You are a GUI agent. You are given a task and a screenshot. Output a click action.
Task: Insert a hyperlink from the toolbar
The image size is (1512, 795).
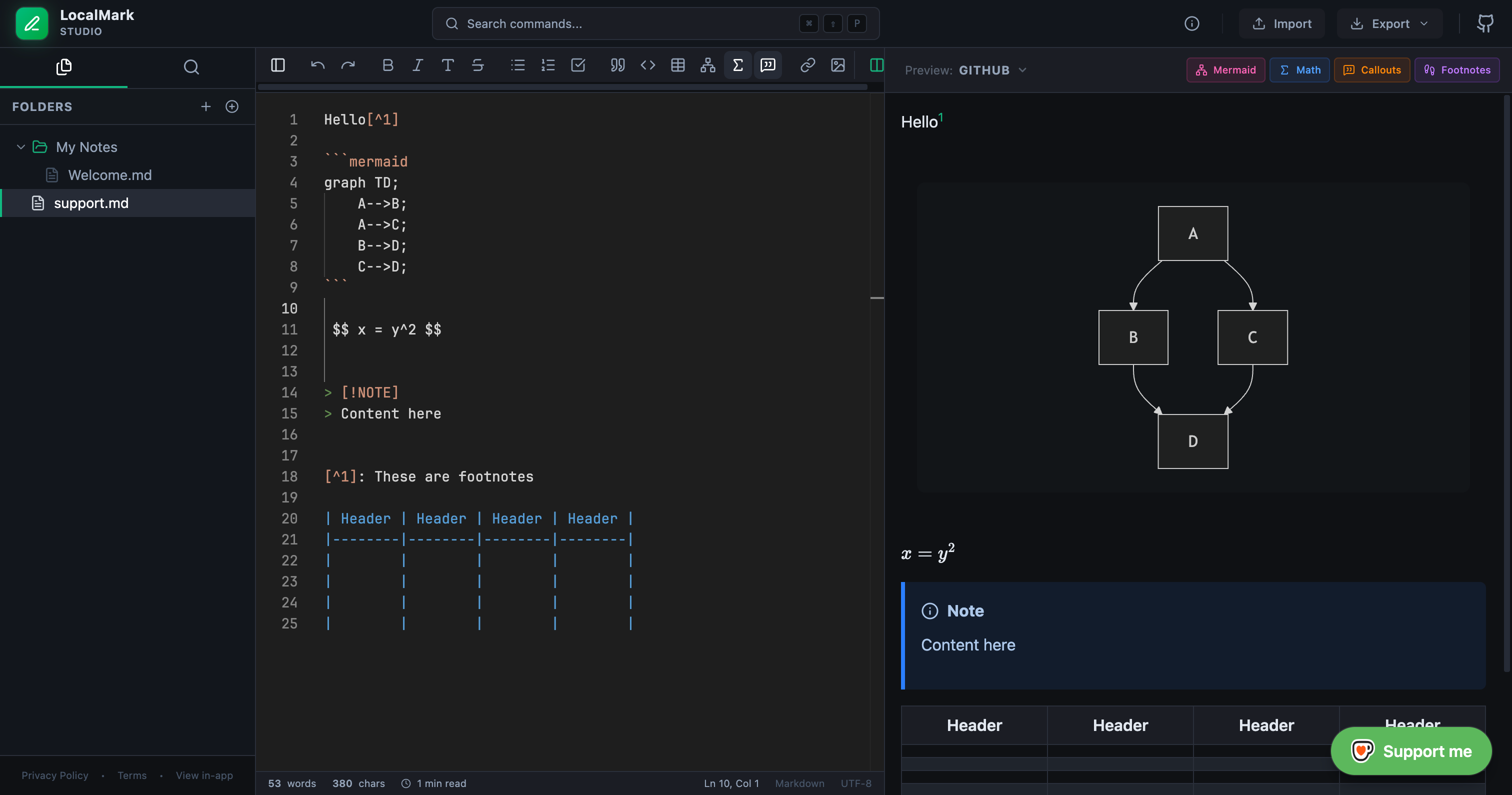click(x=807, y=65)
